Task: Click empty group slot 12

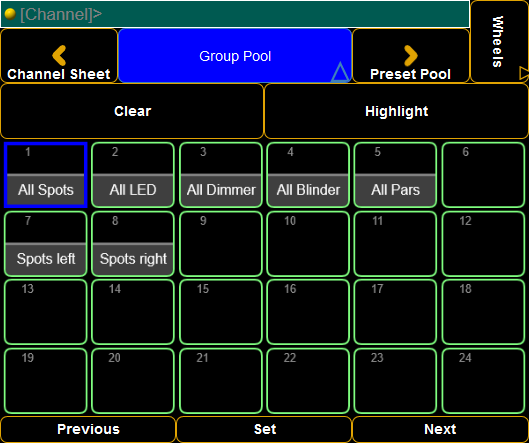Action: (483, 244)
